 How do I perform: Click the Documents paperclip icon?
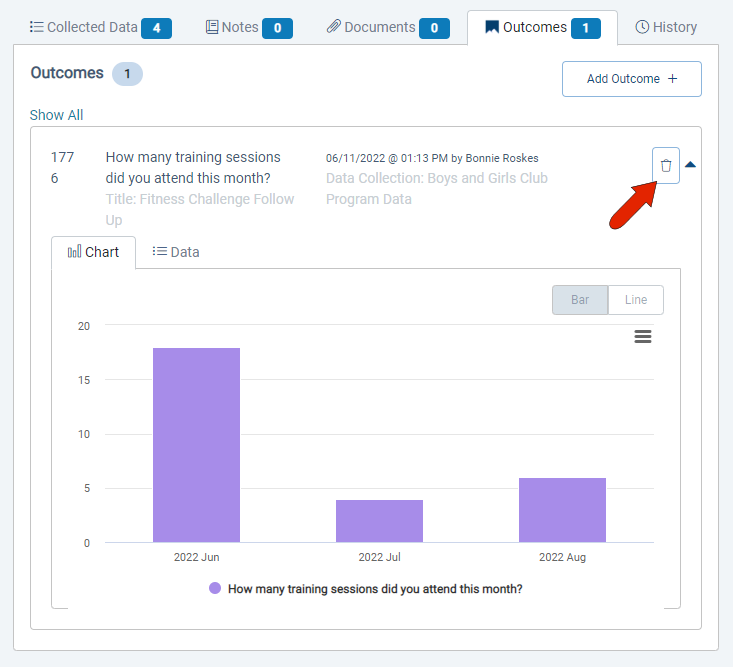334,26
